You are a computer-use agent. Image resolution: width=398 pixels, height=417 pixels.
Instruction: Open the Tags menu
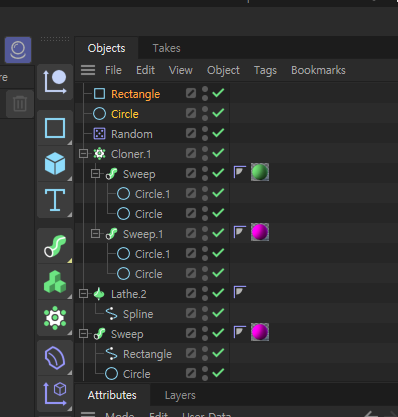265,70
